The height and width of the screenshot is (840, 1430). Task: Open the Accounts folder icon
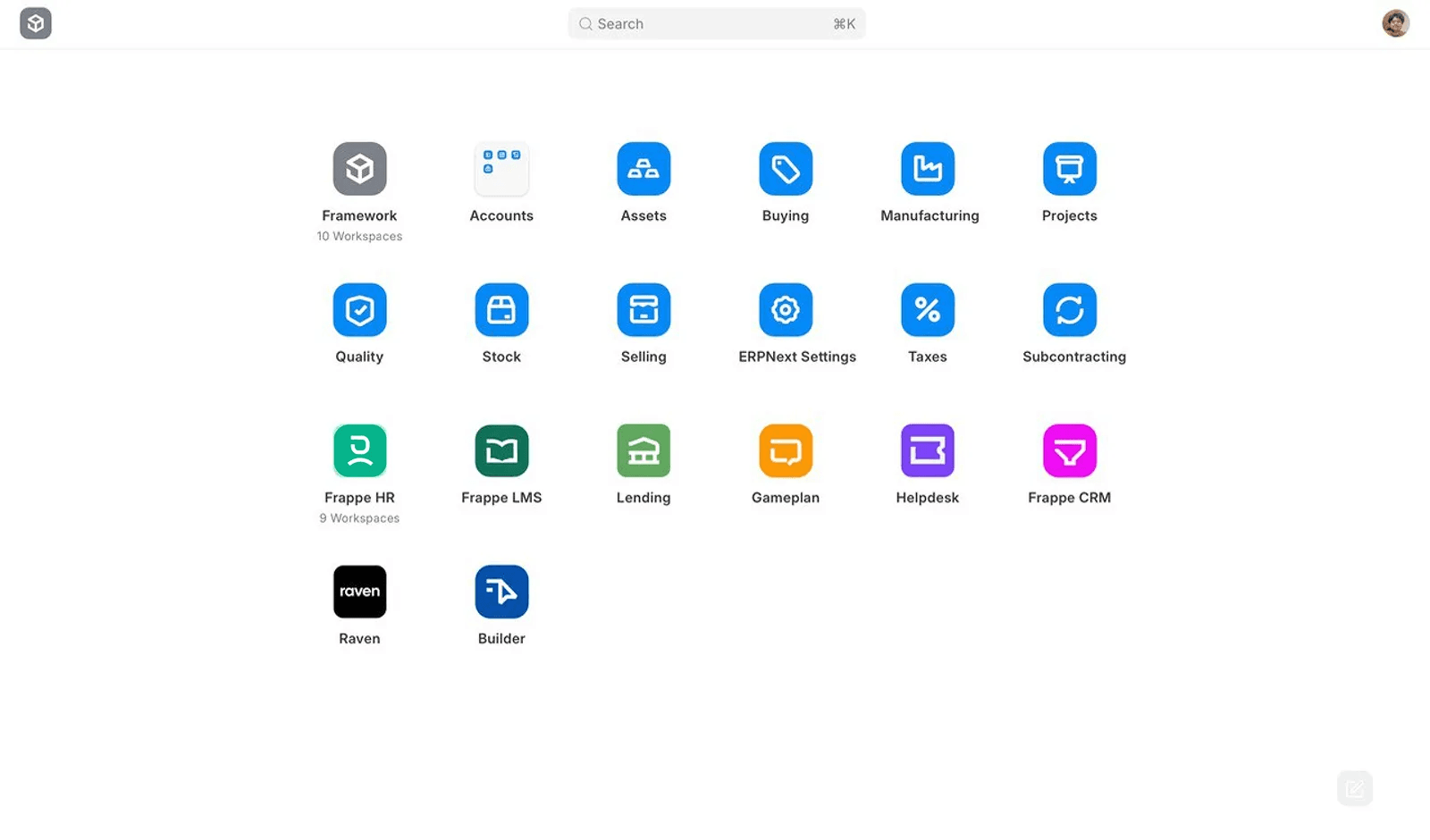tap(501, 169)
